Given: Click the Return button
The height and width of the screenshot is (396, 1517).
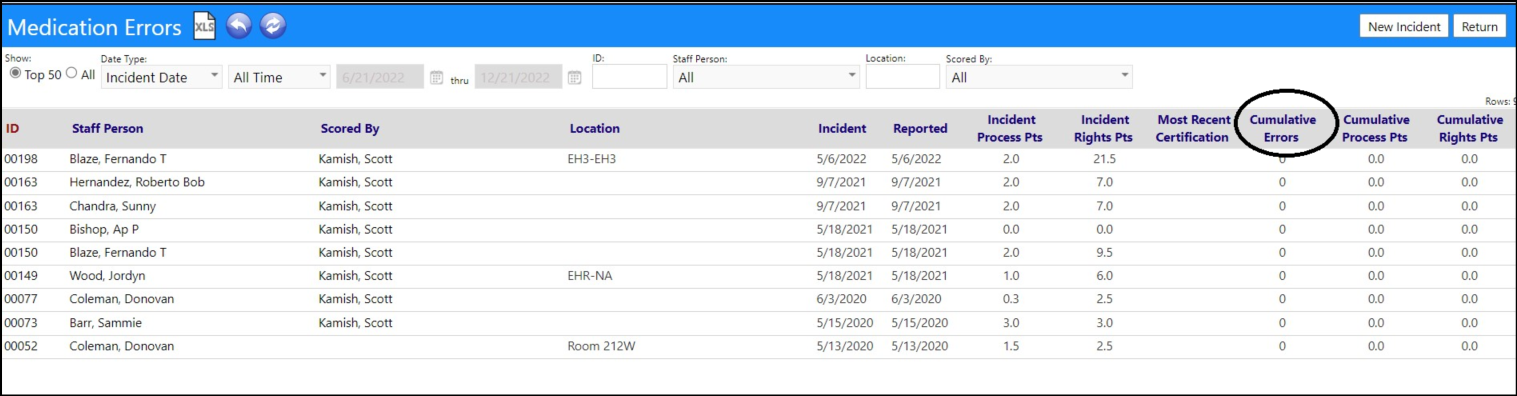Looking at the screenshot, I should [1479, 27].
